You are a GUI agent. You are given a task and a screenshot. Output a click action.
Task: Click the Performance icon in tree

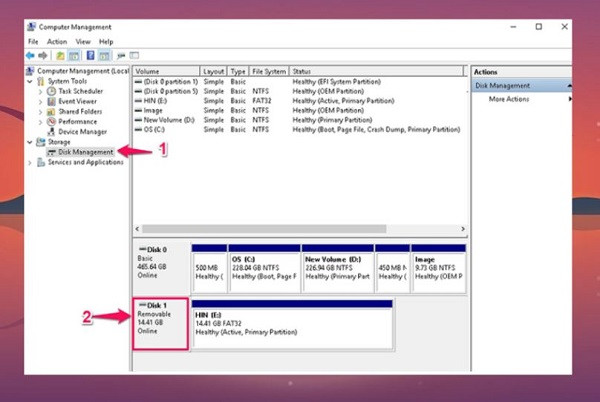(x=51, y=122)
